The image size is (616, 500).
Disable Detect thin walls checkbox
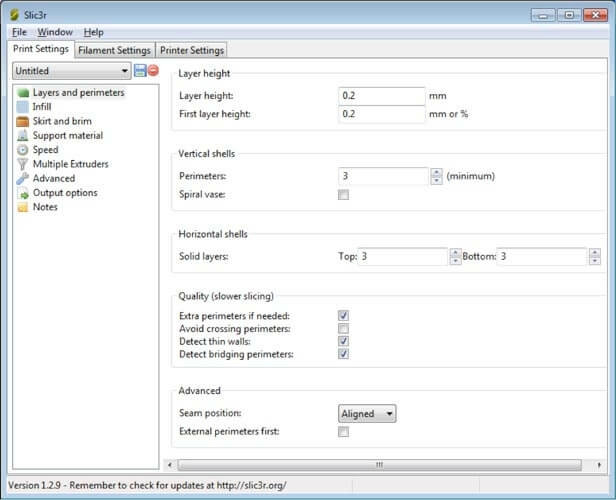(x=343, y=341)
